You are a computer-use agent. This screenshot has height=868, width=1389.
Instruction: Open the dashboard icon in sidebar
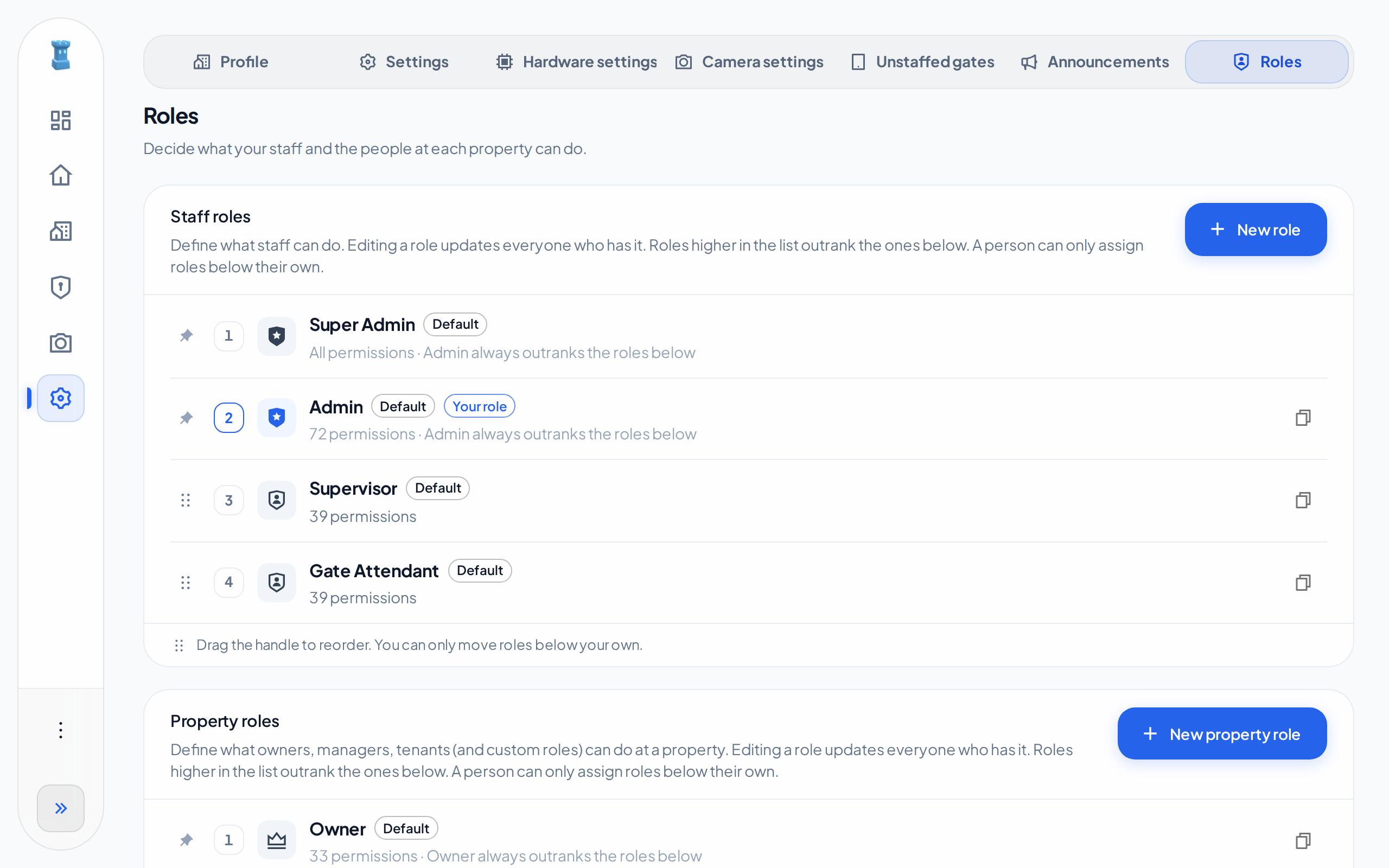click(x=60, y=120)
